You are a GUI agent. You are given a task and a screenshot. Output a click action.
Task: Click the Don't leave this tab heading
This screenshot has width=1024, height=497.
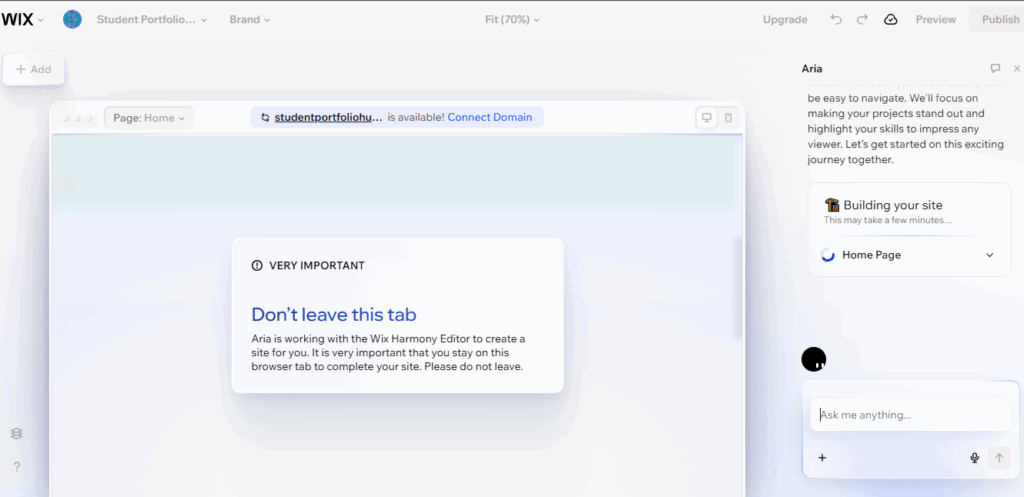[334, 315]
